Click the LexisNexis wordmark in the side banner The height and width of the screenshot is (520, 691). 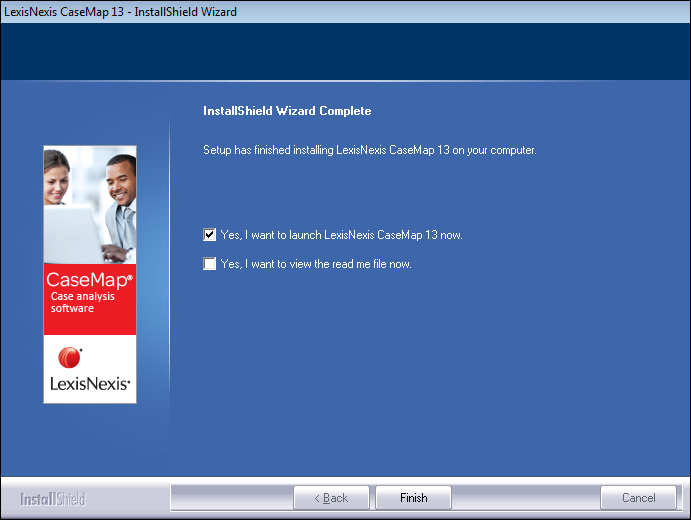(x=90, y=383)
